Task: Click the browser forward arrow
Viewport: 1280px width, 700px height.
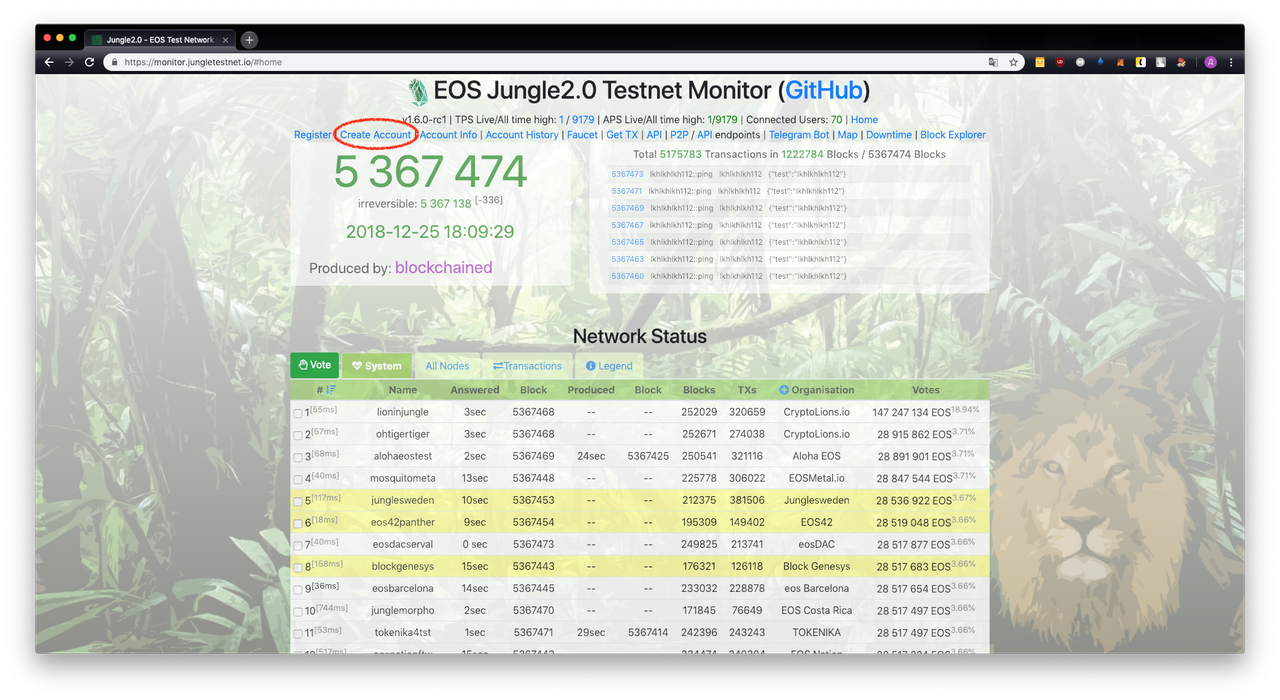Action: 69,62
